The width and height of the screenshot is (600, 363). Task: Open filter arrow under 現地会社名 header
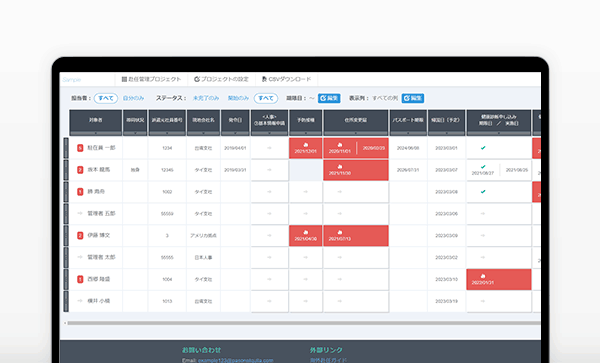[x=203, y=133]
